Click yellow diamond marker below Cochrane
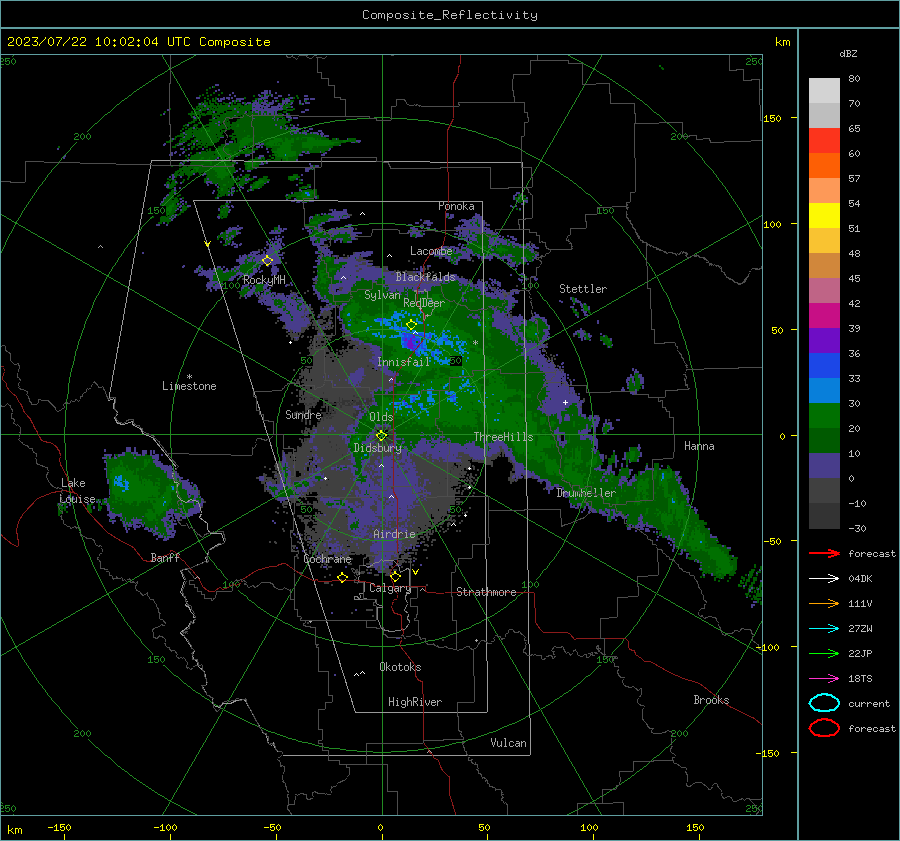Viewport: 900px width, 841px height. coord(343,577)
